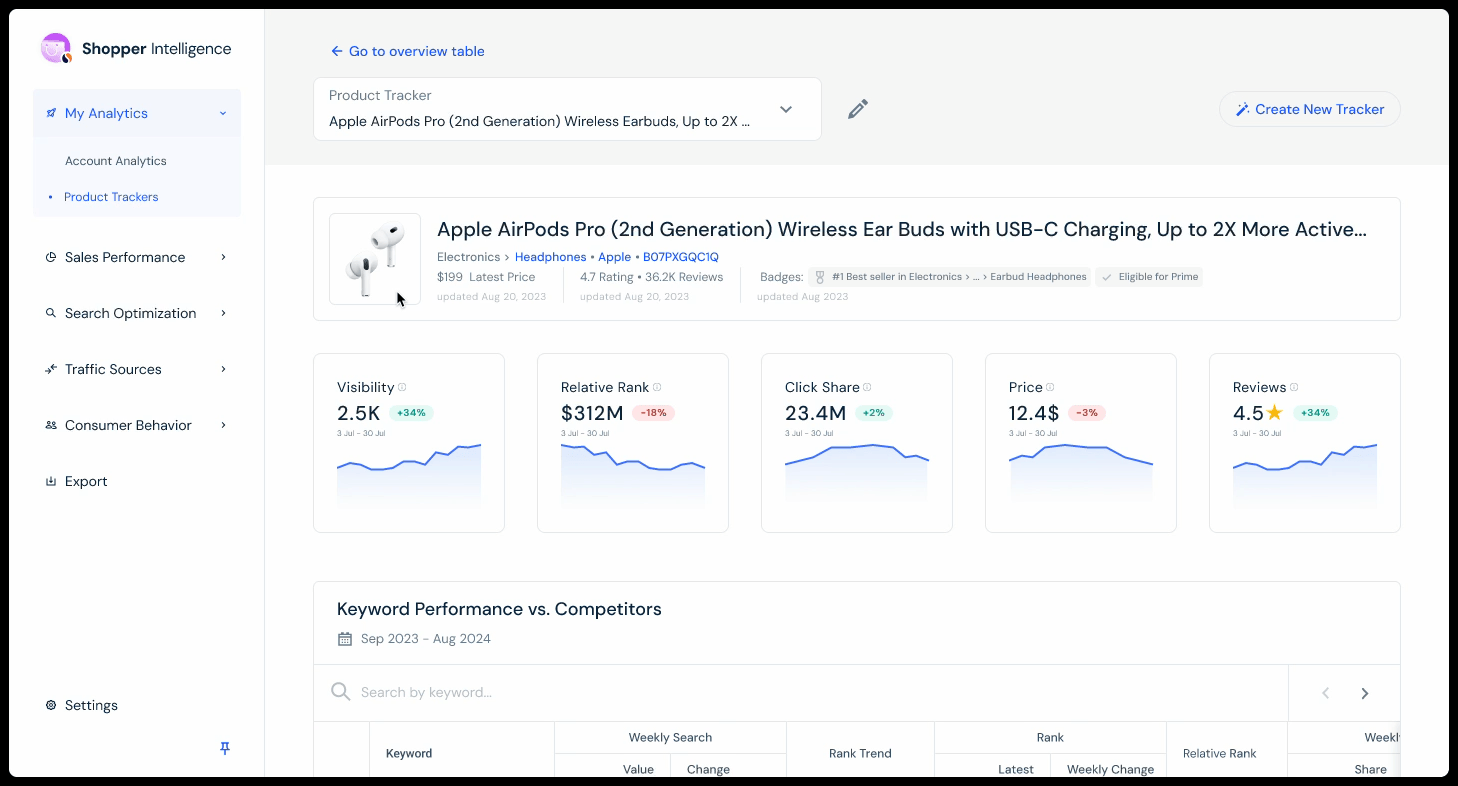Open Account Analytics page
The height and width of the screenshot is (786, 1458).
pos(116,161)
